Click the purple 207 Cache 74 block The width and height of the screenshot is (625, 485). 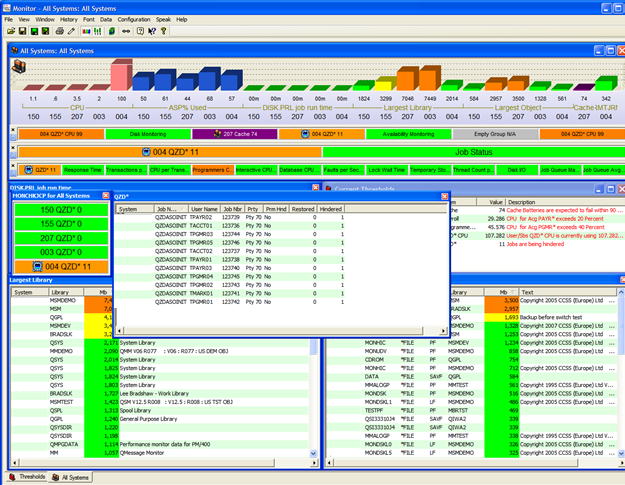tap(235, 133)
